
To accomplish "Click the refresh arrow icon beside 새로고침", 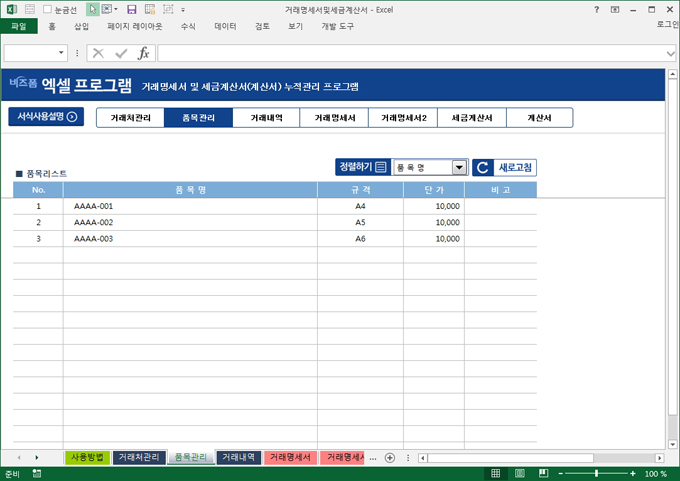I will point(482,168).
